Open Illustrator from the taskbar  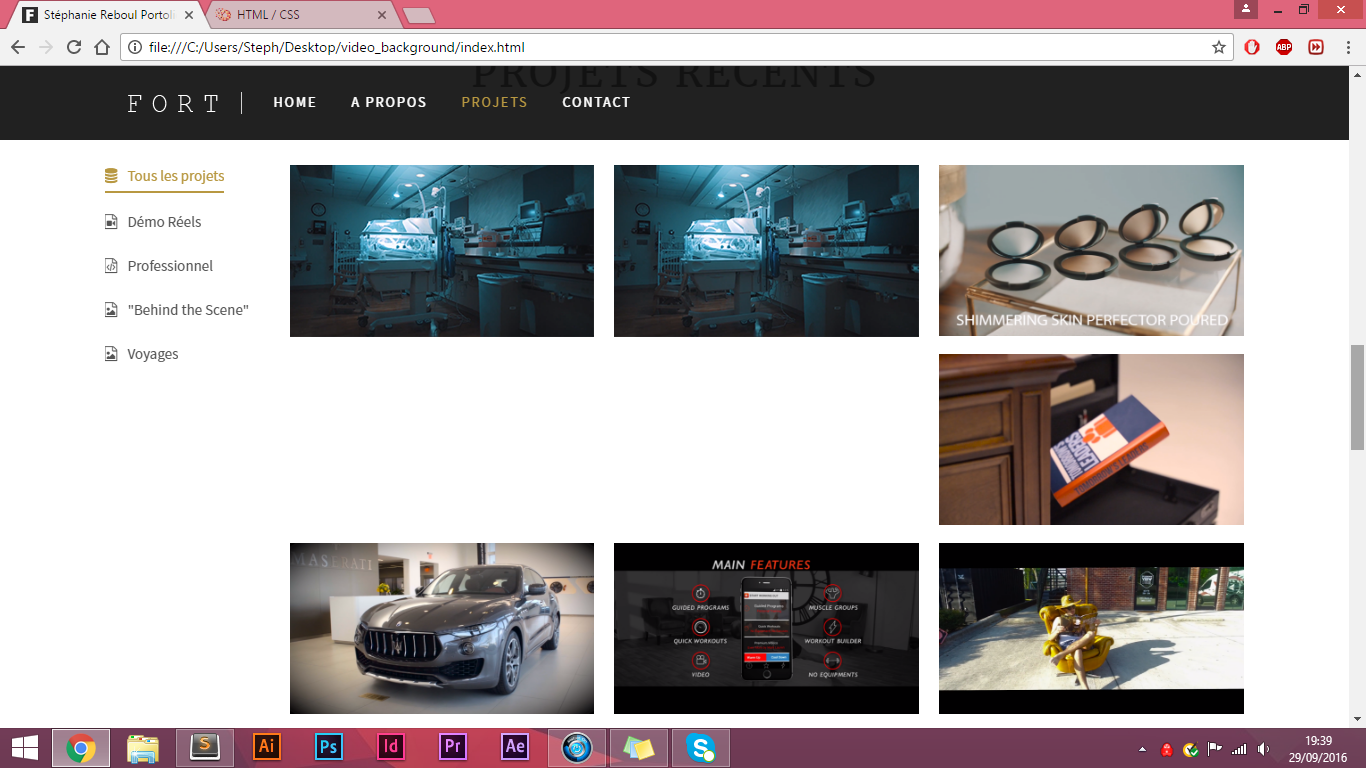point(267,747)
